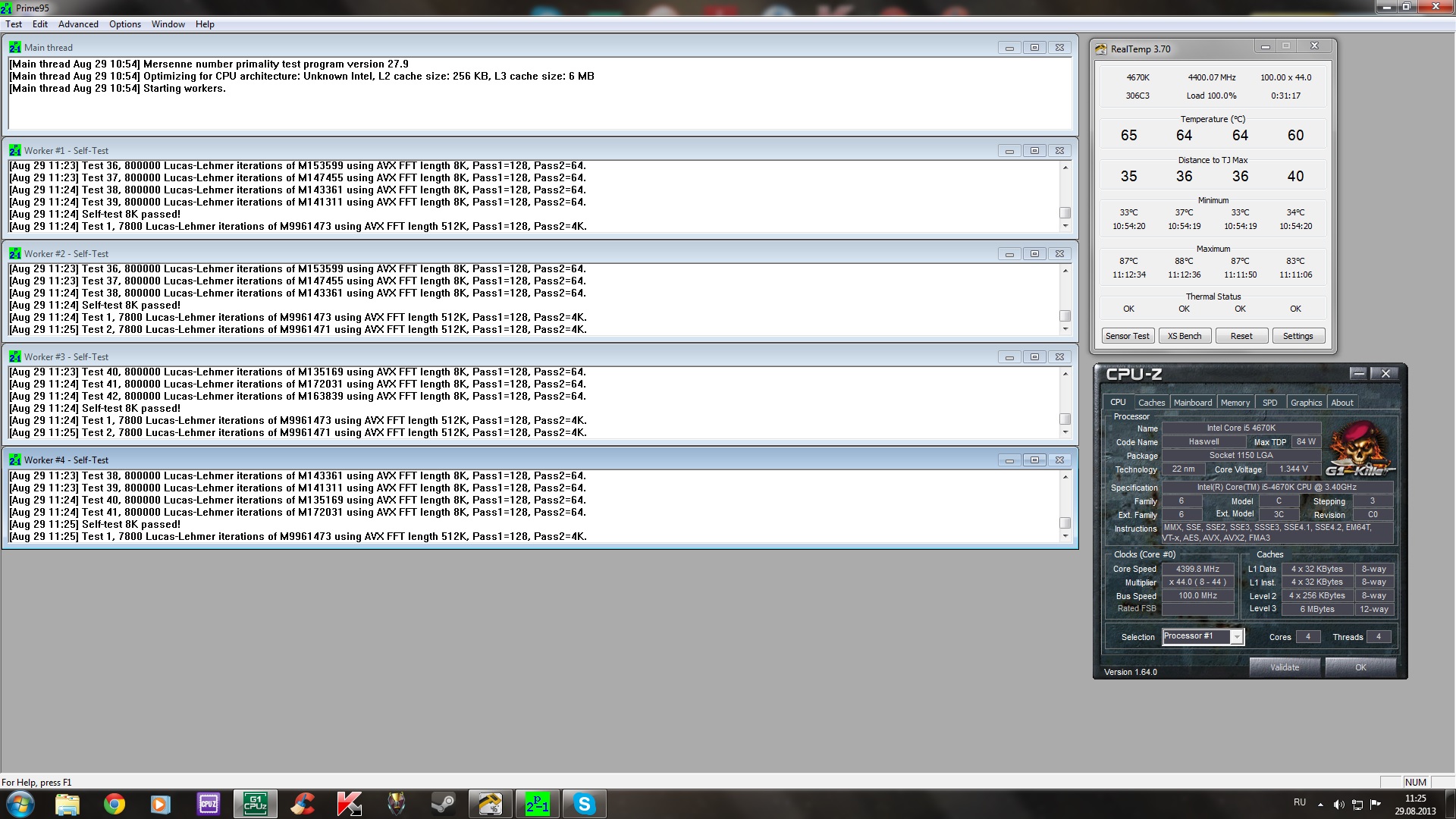Click the CCleaner taskbar icon

point(303,804)
